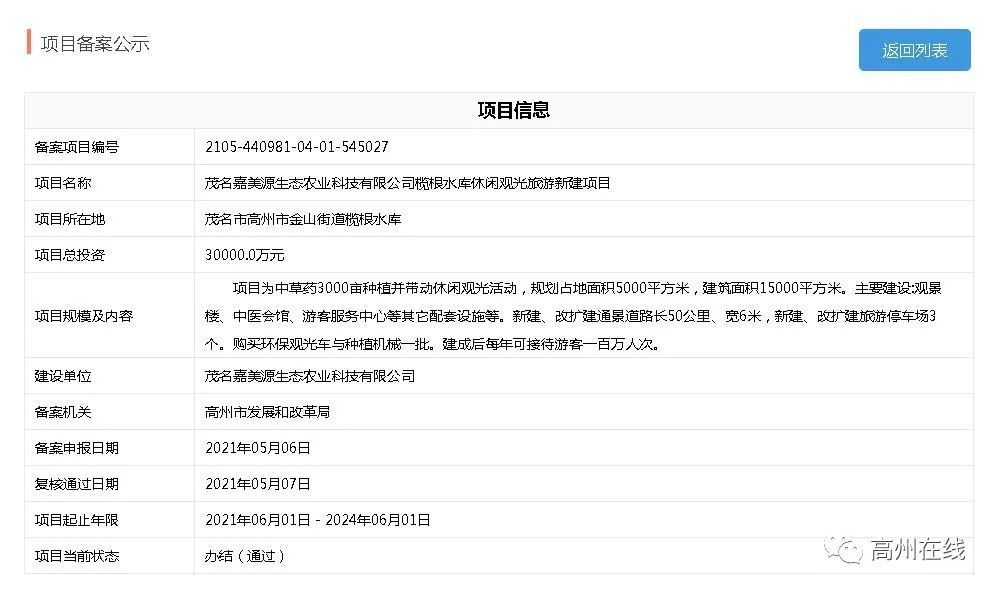This screenshot has width=998, height=593.
Task: Select date 2021年05月07日
Action: pyautogui.click(x=258, y=484)
